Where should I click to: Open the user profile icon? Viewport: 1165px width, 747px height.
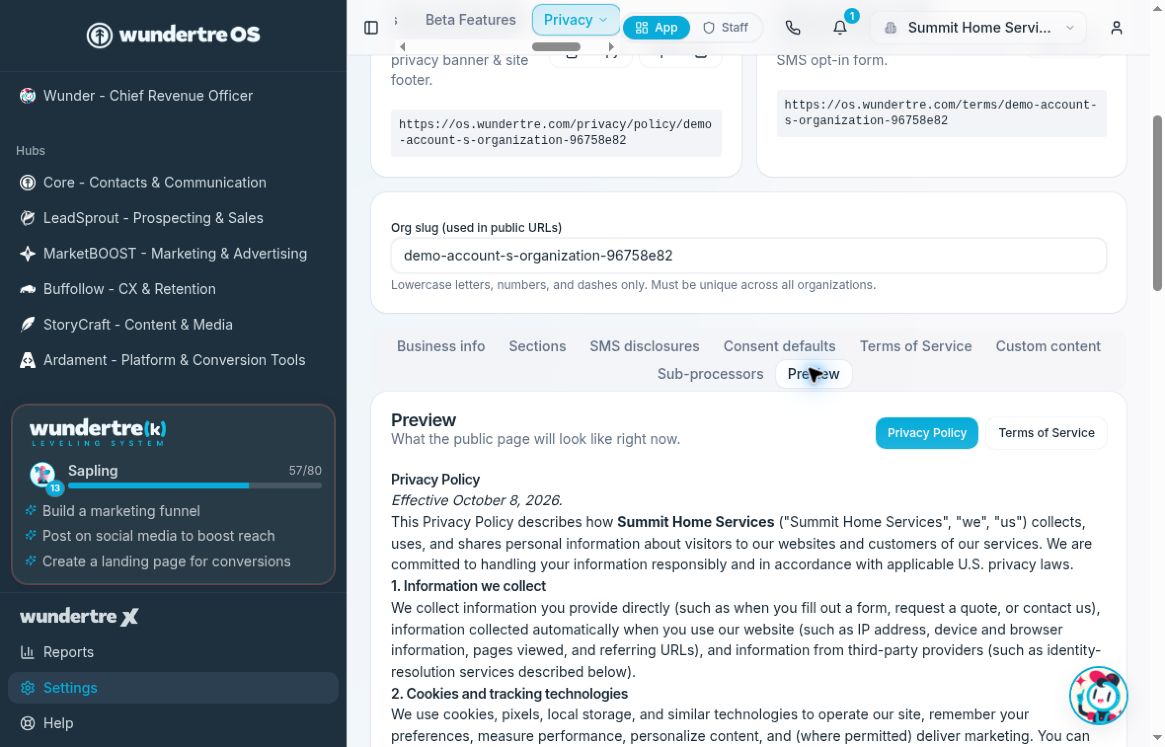(1116, 28)
